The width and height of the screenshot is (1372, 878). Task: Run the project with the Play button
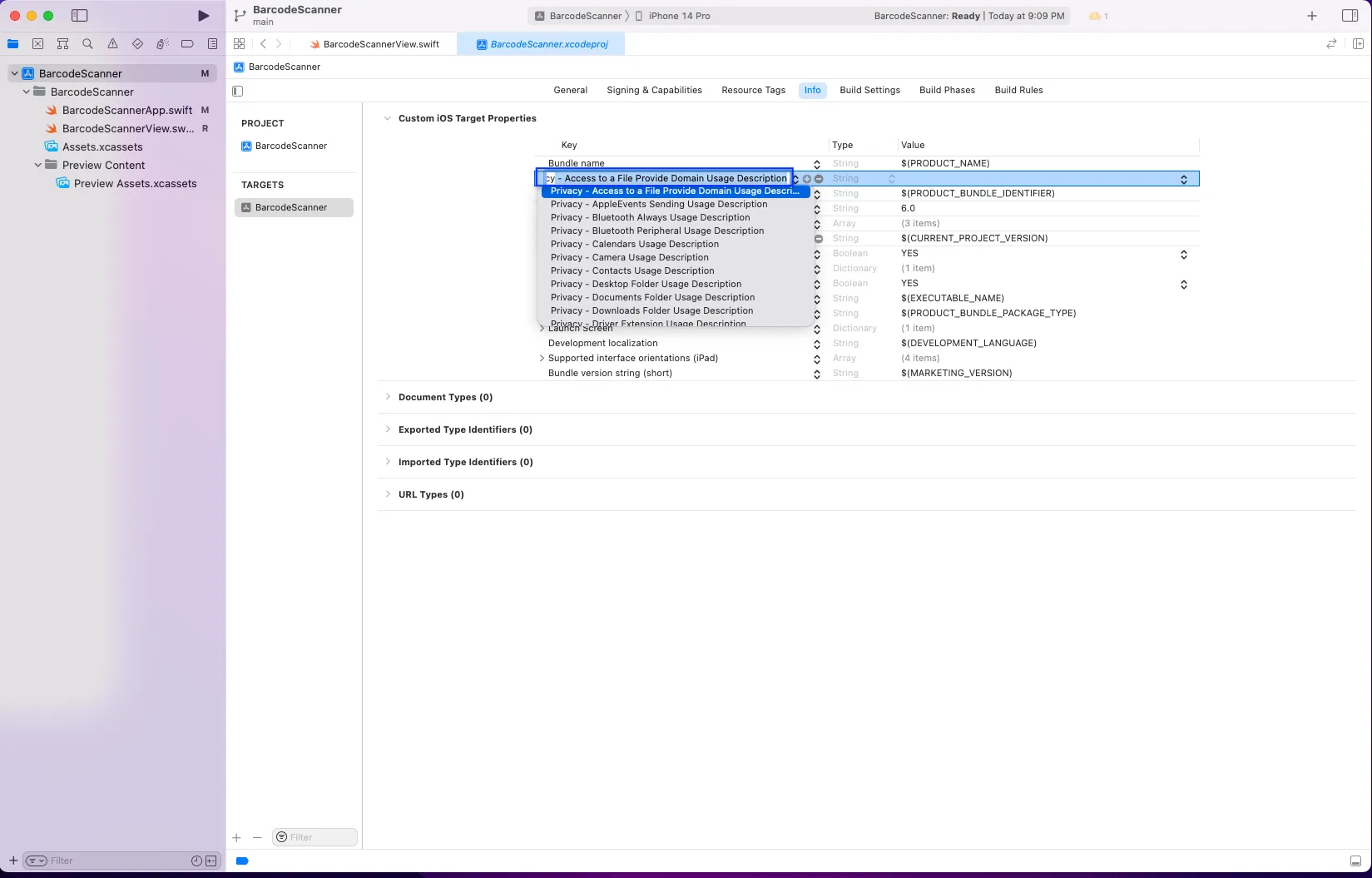coord(203,16)
